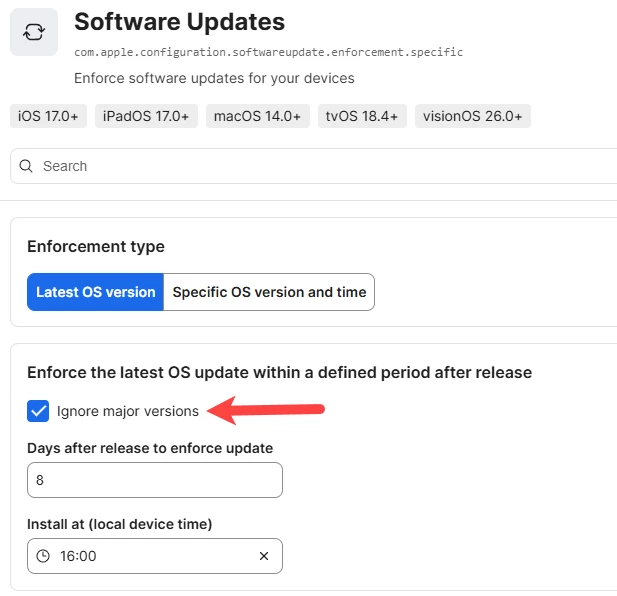Image resolution: width=617 pixels, height=596 pixels.
Task: Click the red arrow annotation
Action: (x=266, y=410)
